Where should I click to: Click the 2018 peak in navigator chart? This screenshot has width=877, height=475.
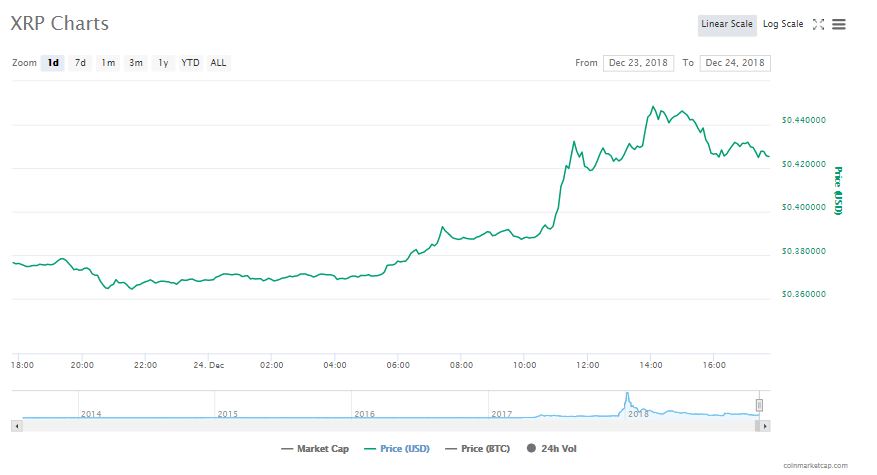628,395
